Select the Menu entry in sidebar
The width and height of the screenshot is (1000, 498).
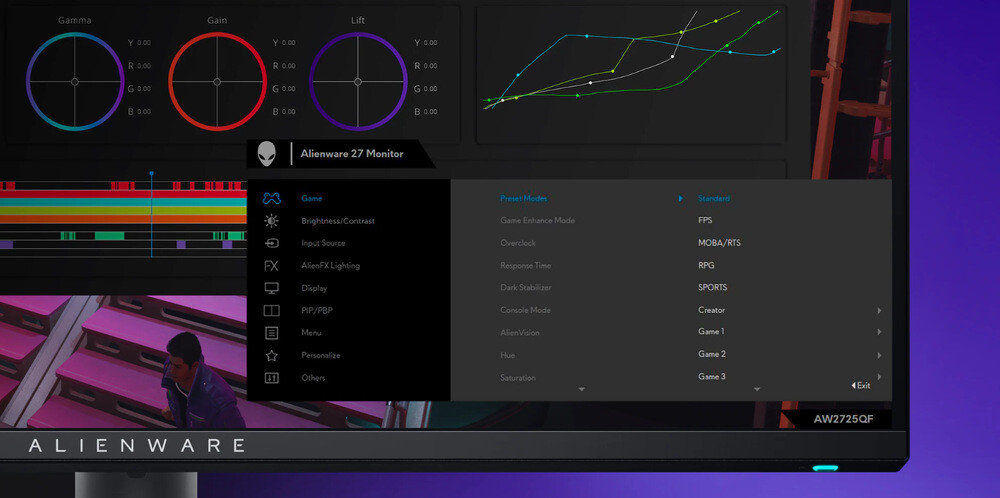click(311, 333)
